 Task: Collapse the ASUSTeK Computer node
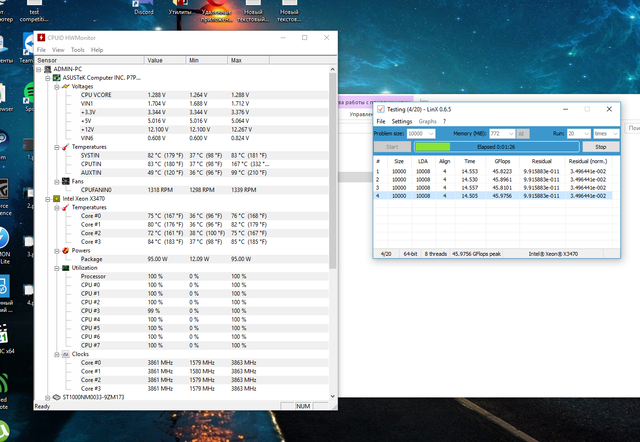48,78
